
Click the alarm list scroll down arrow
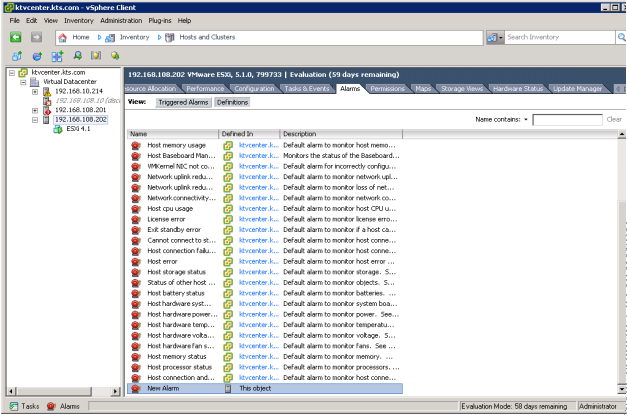[x=622, y=388]
